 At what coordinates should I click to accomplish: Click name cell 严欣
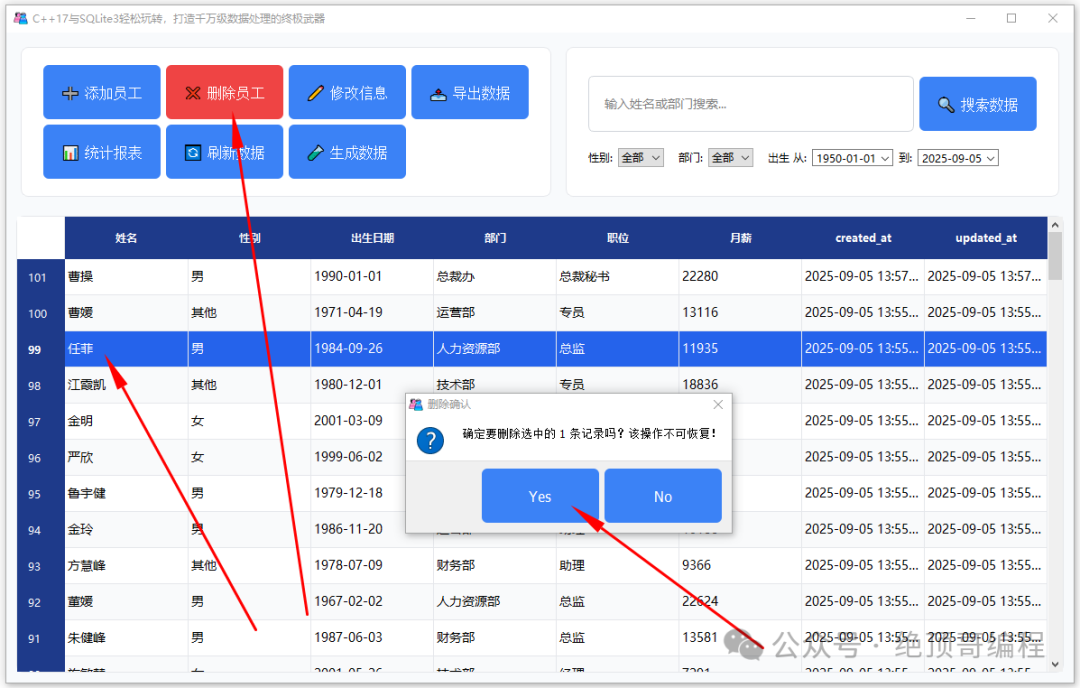(x=126, y=457)
